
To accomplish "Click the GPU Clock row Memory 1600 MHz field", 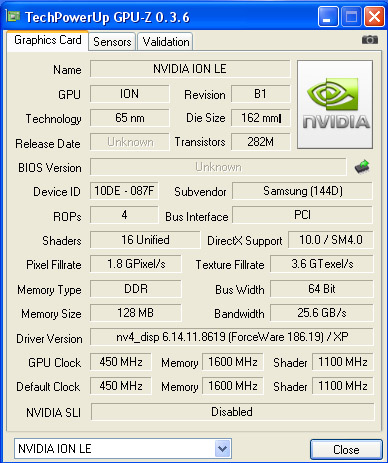I will tap(233, 362).
